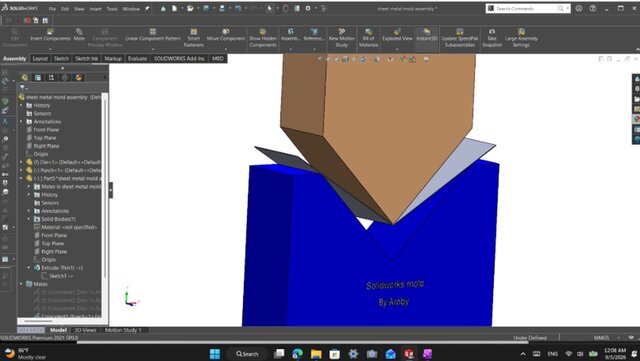The width and height of the screenshot is (640, 361).
Task: Expand the Punch<1> component node
Action: [21, 170]
